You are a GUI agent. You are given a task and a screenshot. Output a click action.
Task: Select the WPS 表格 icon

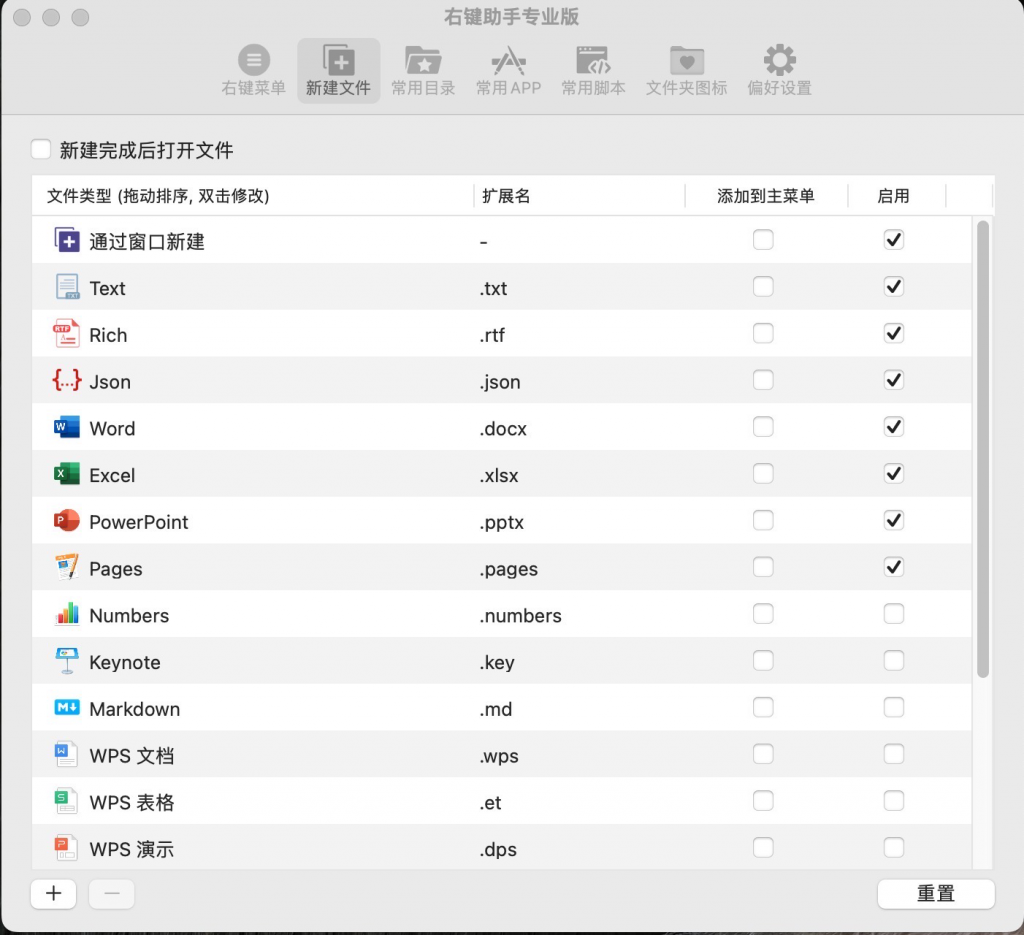pos(66,802)
